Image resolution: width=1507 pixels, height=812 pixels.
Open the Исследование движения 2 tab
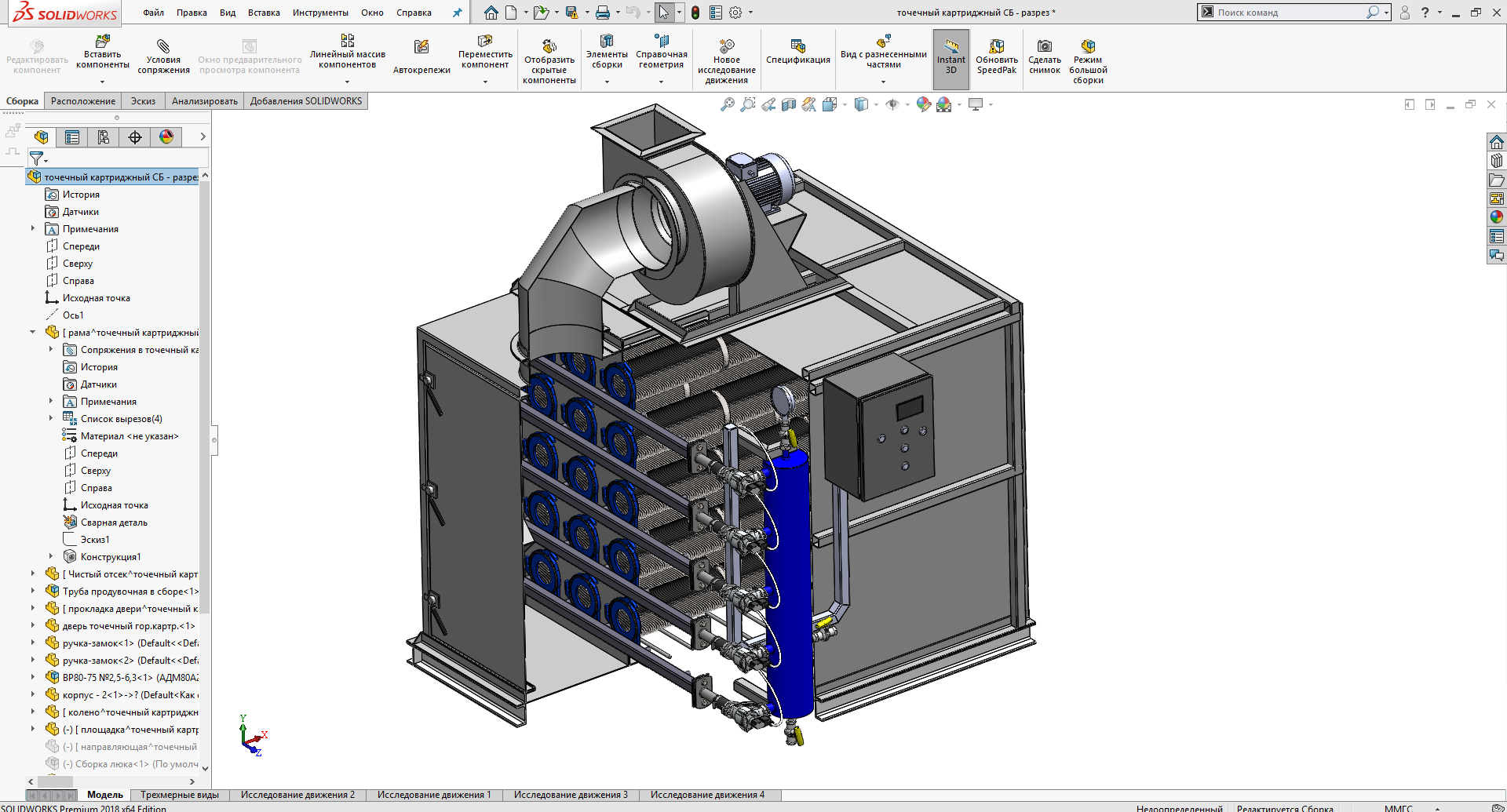(x=297, y=795)
